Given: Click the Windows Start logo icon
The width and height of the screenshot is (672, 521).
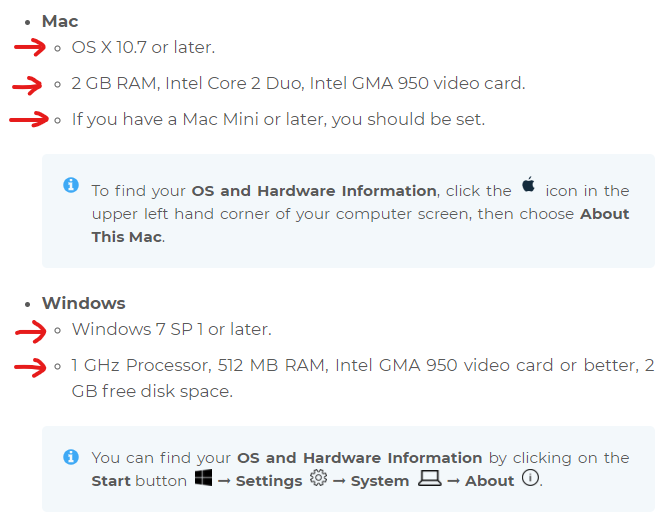Looking at the screenshot, I should (203, 479).
